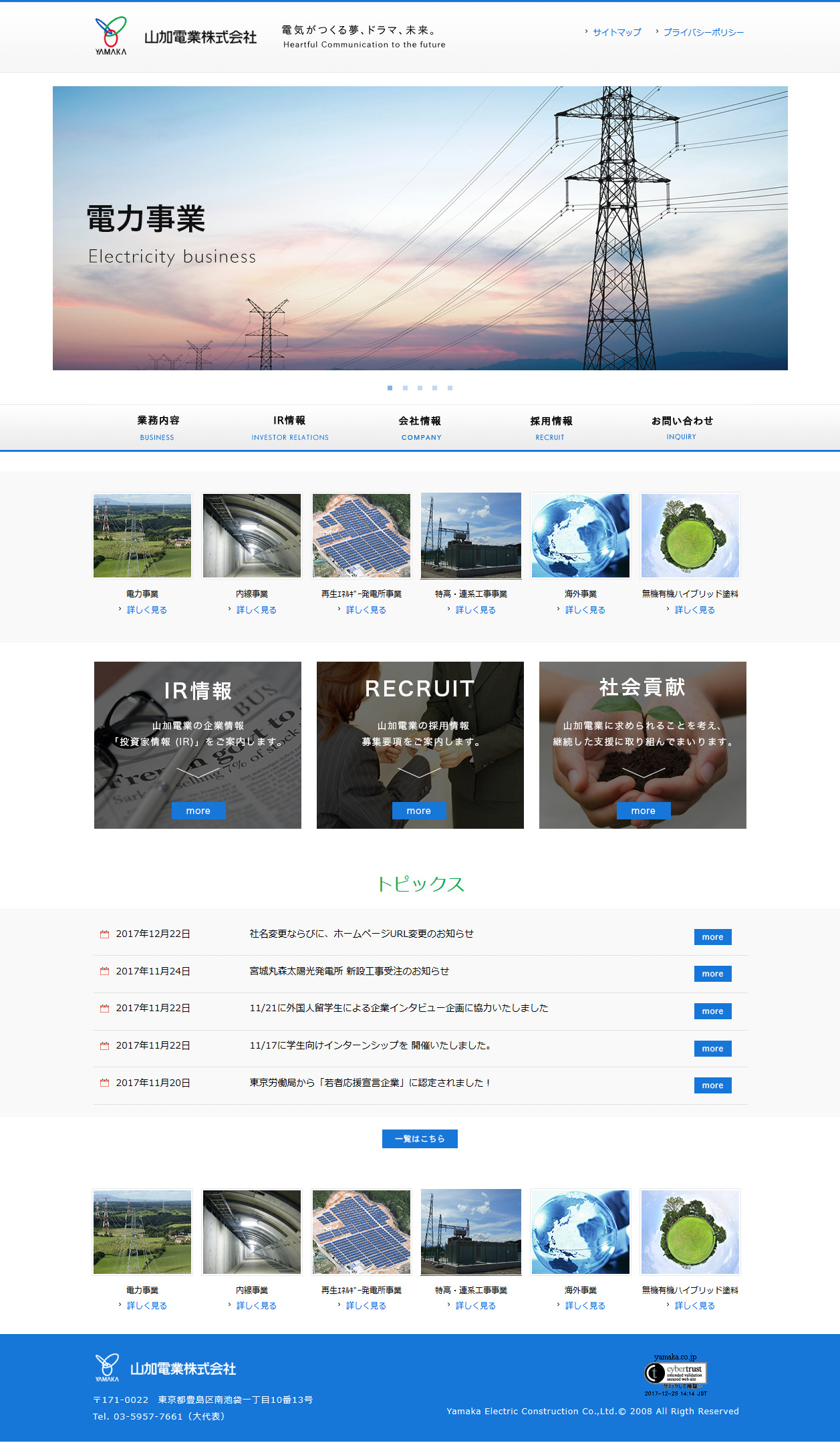Click the 2017年11月20日 calendar icon
The image size is (840, 1455).
coord(104,1083)
